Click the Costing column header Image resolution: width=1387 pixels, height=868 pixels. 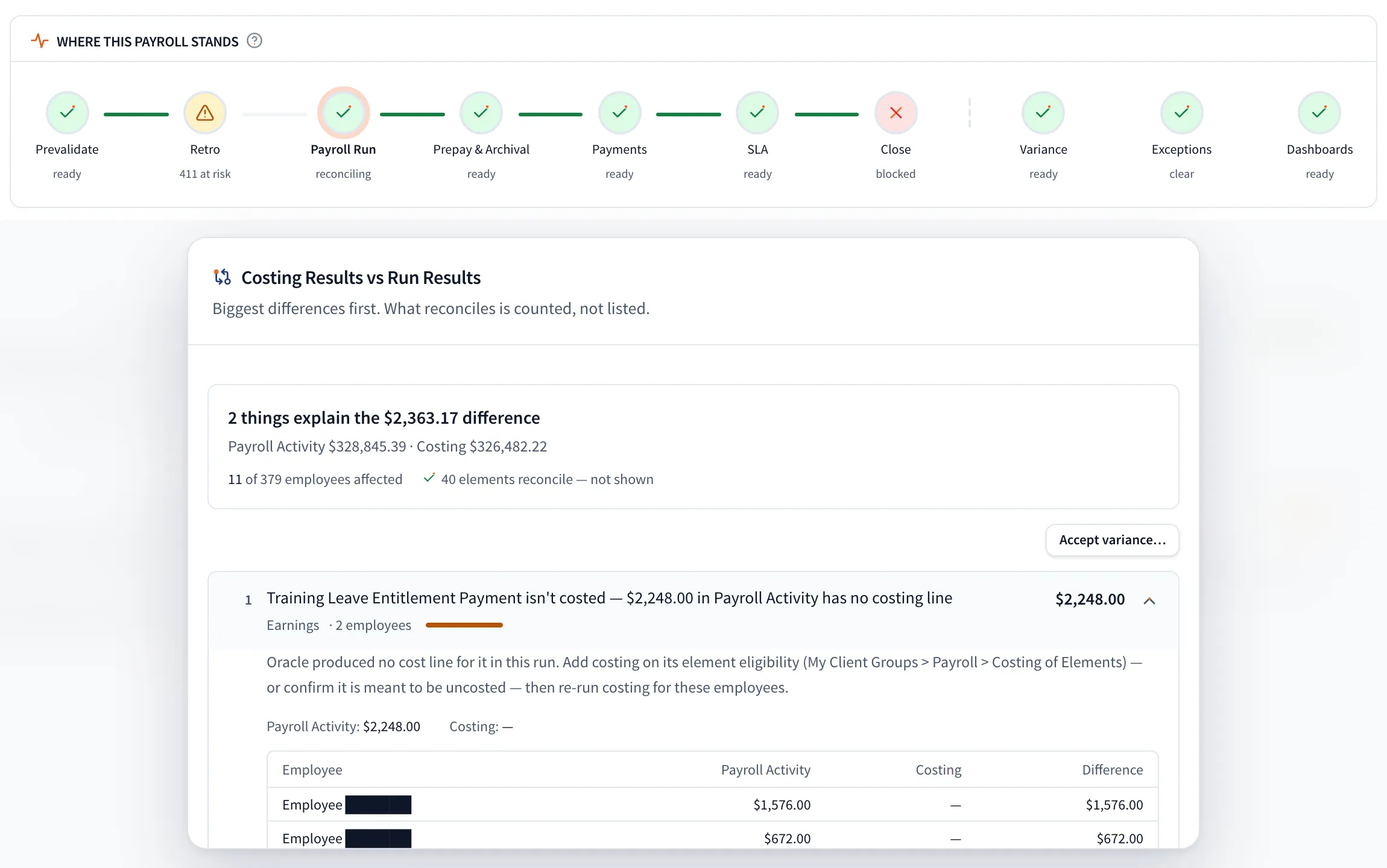pos(938,770)
